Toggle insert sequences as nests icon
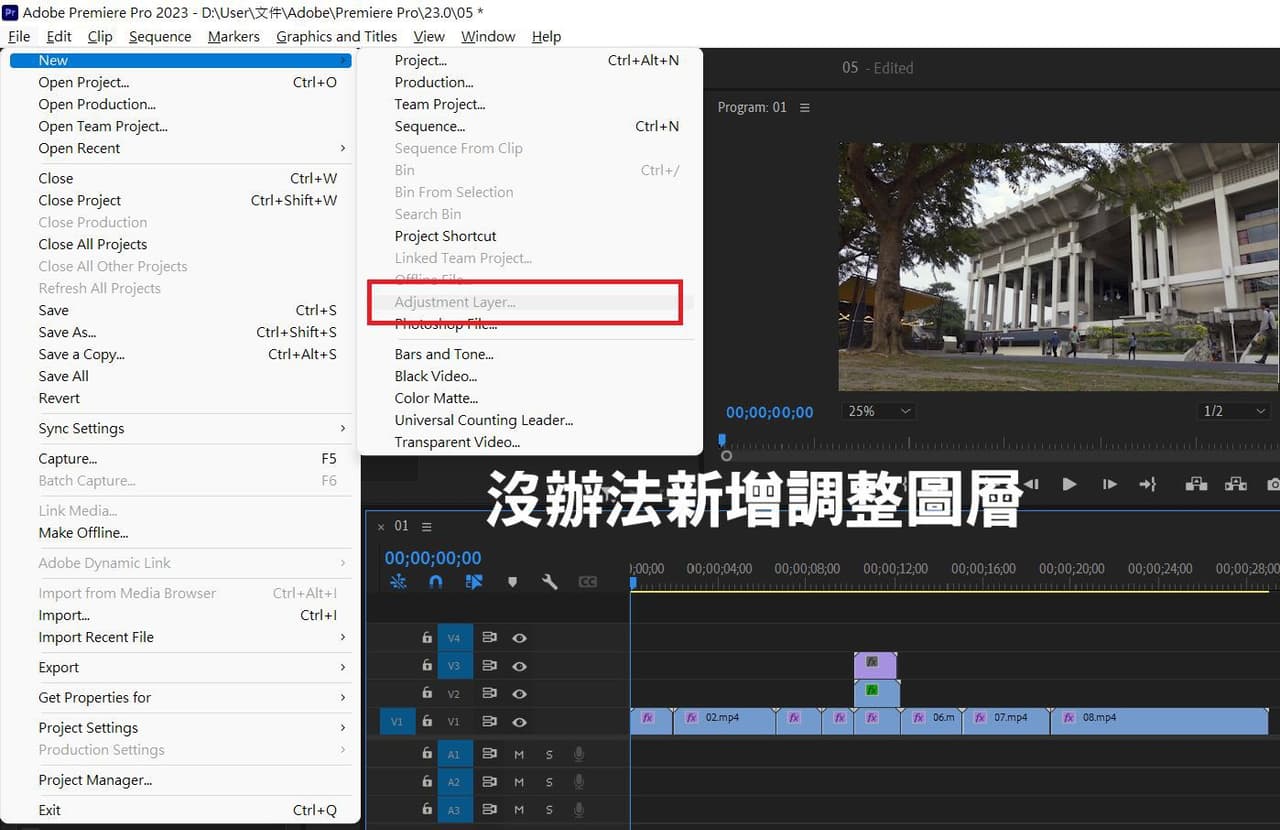Viewport: 1280px width, 830px height. pos(398,581)
